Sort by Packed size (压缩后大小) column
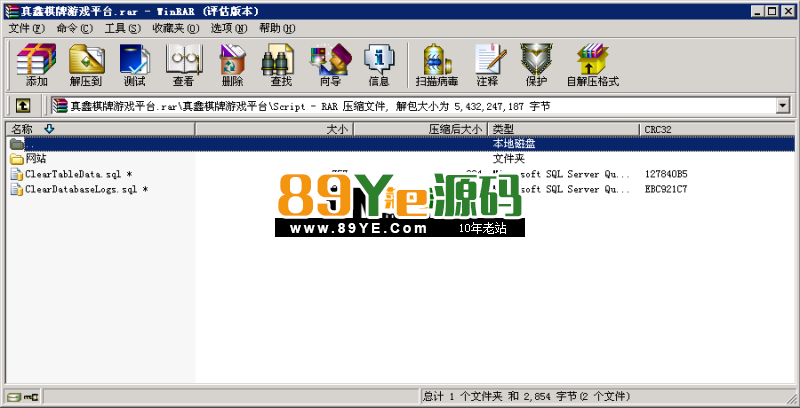800x408 pixels. click(x=421, y=130)
